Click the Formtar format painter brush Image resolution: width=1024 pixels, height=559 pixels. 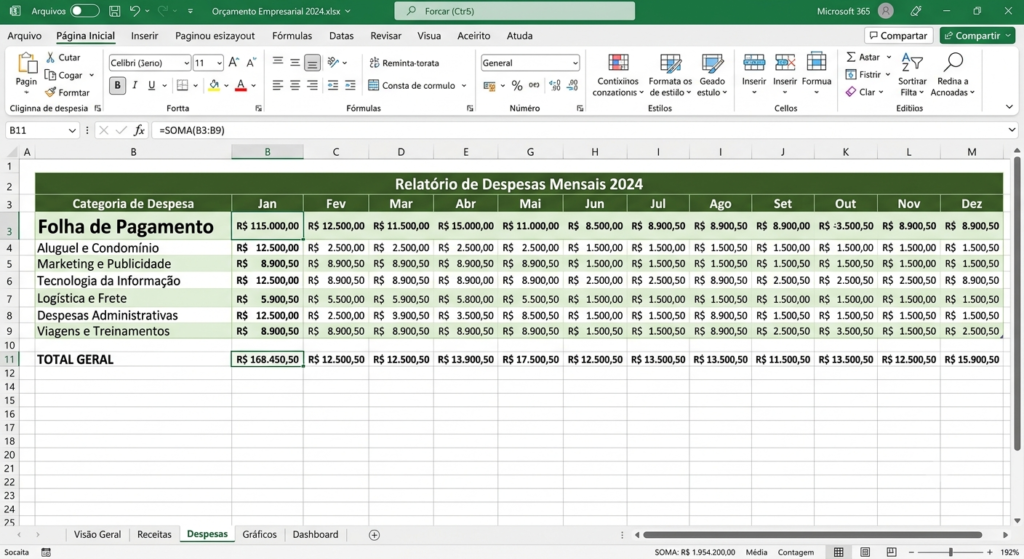coord(50,93)
